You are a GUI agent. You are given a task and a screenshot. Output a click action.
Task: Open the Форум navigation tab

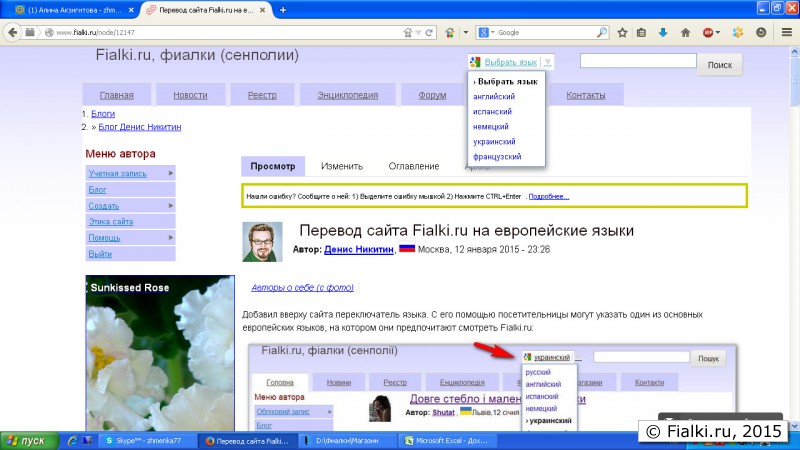click(x=432, y=95)
